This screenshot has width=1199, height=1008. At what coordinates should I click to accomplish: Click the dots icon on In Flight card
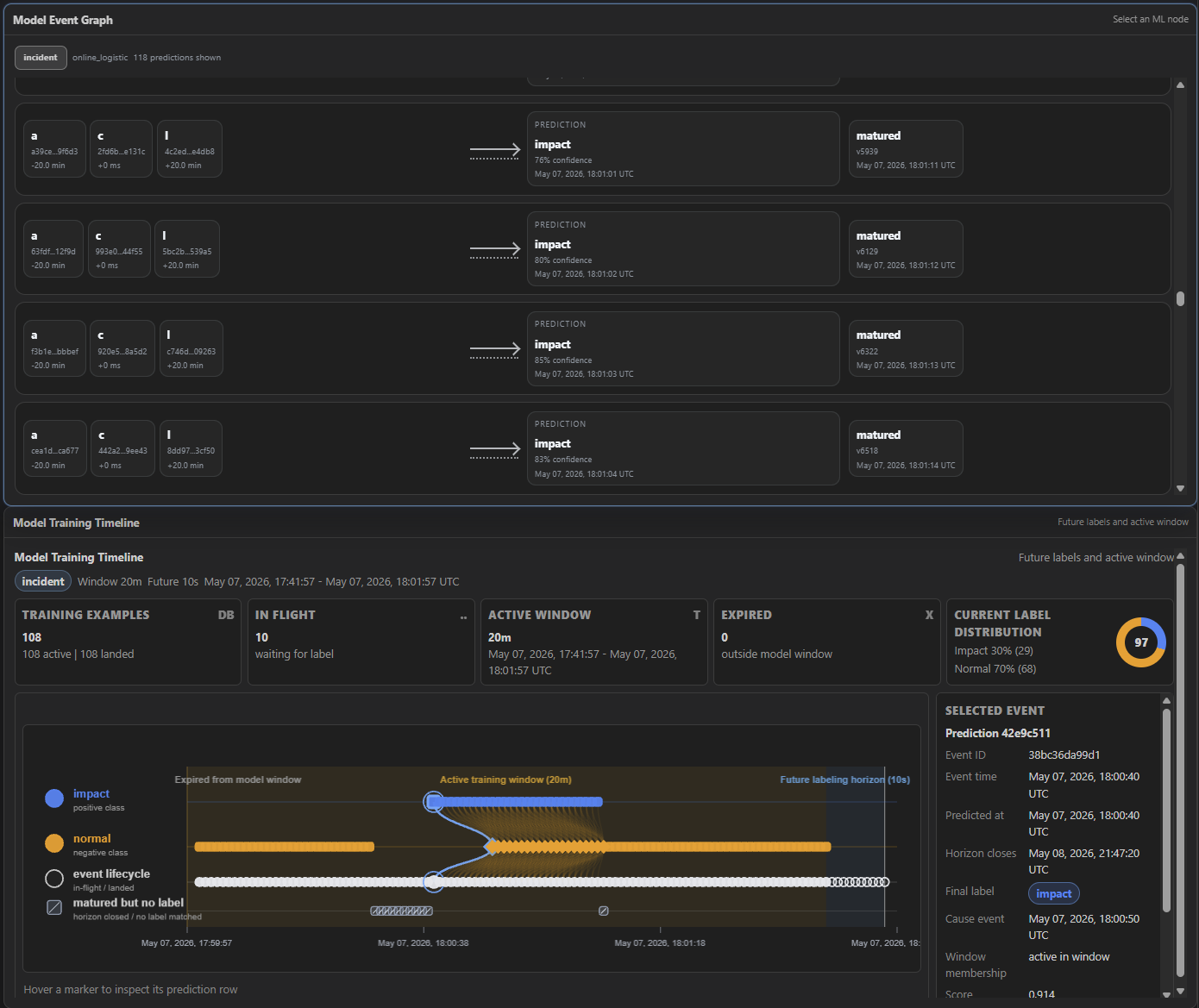(x=463, y=617)
